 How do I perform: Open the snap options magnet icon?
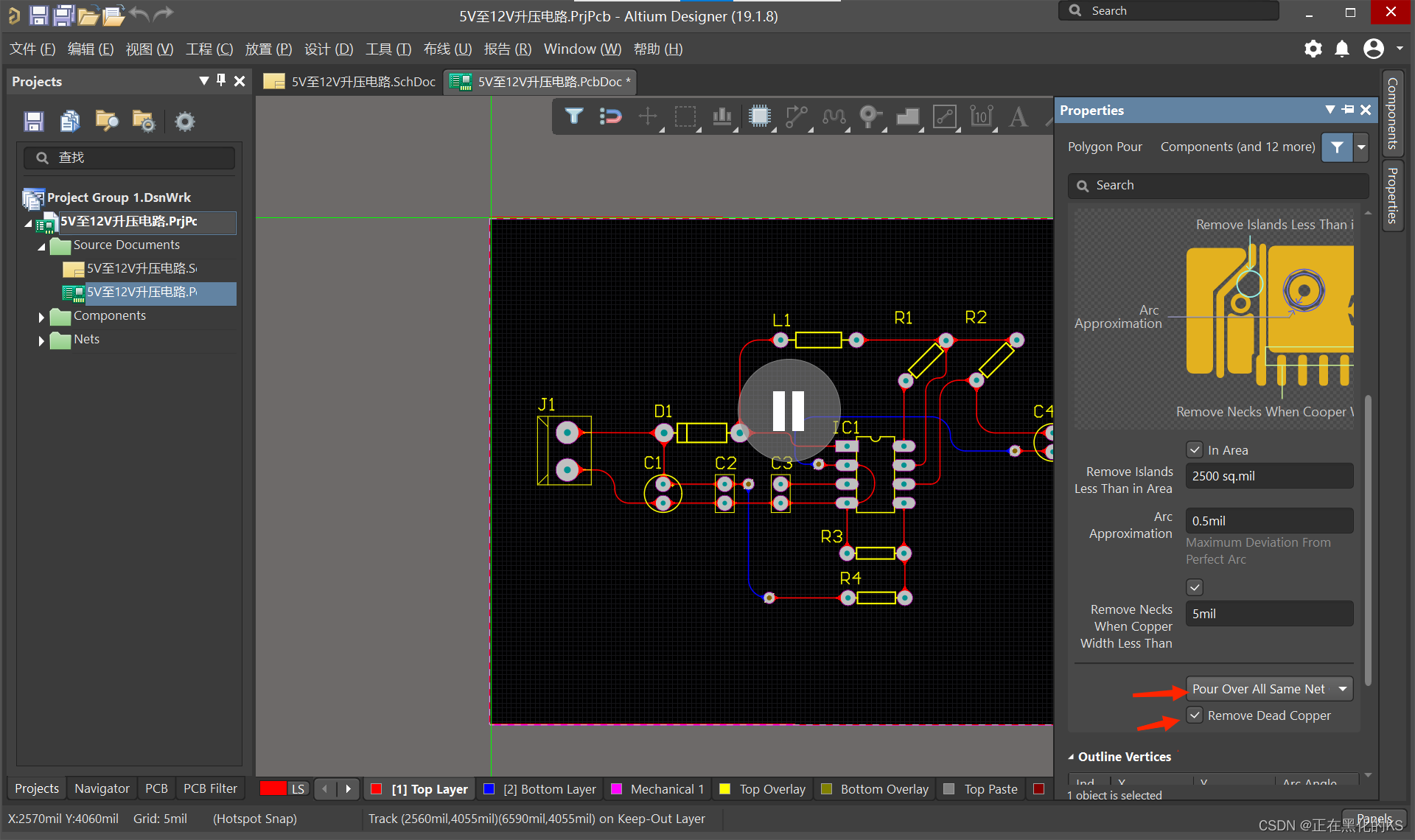pyautogui.click(x=610, y=116)
